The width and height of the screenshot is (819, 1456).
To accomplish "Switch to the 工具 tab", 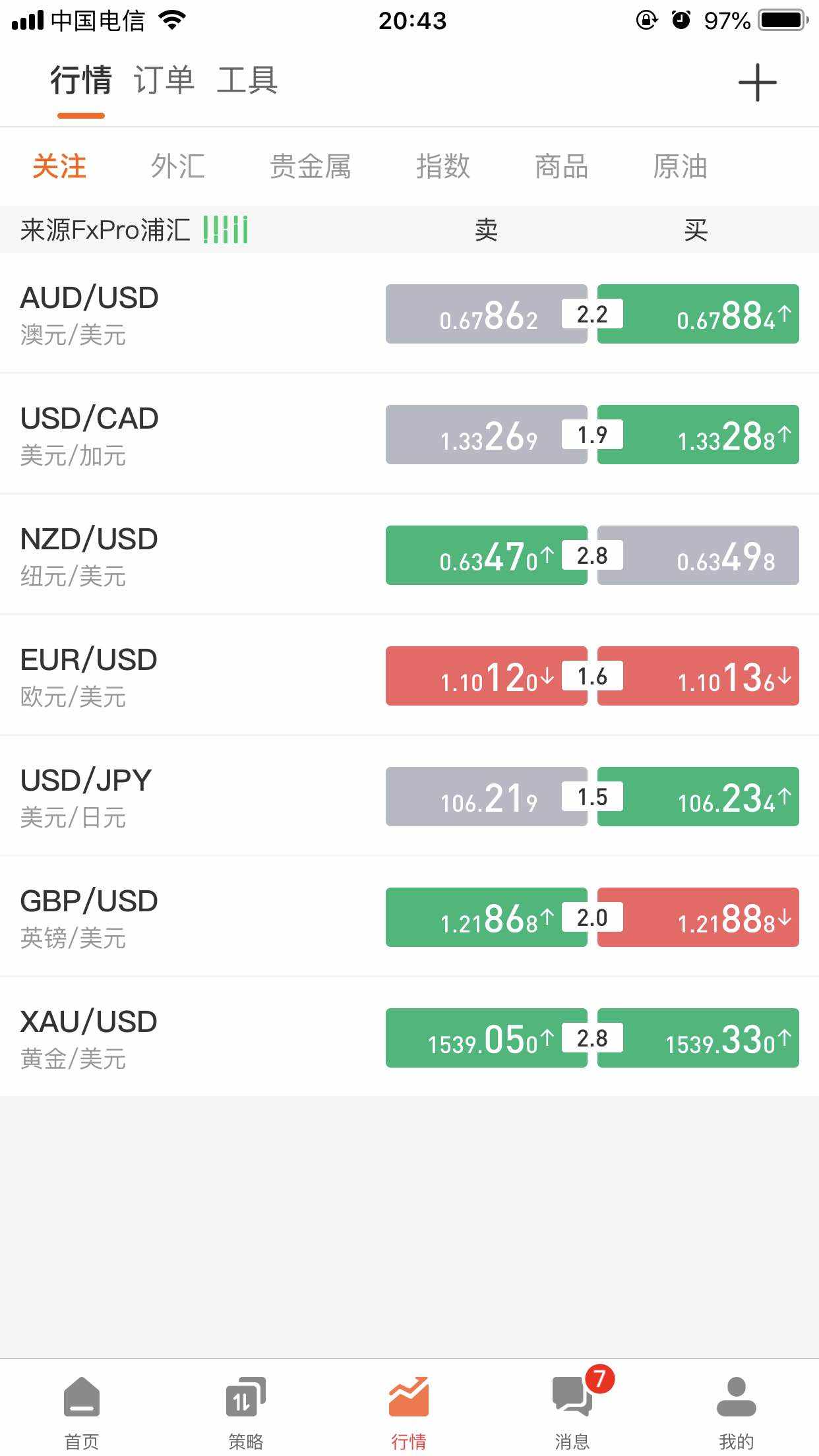I will [x=247, y=80].
